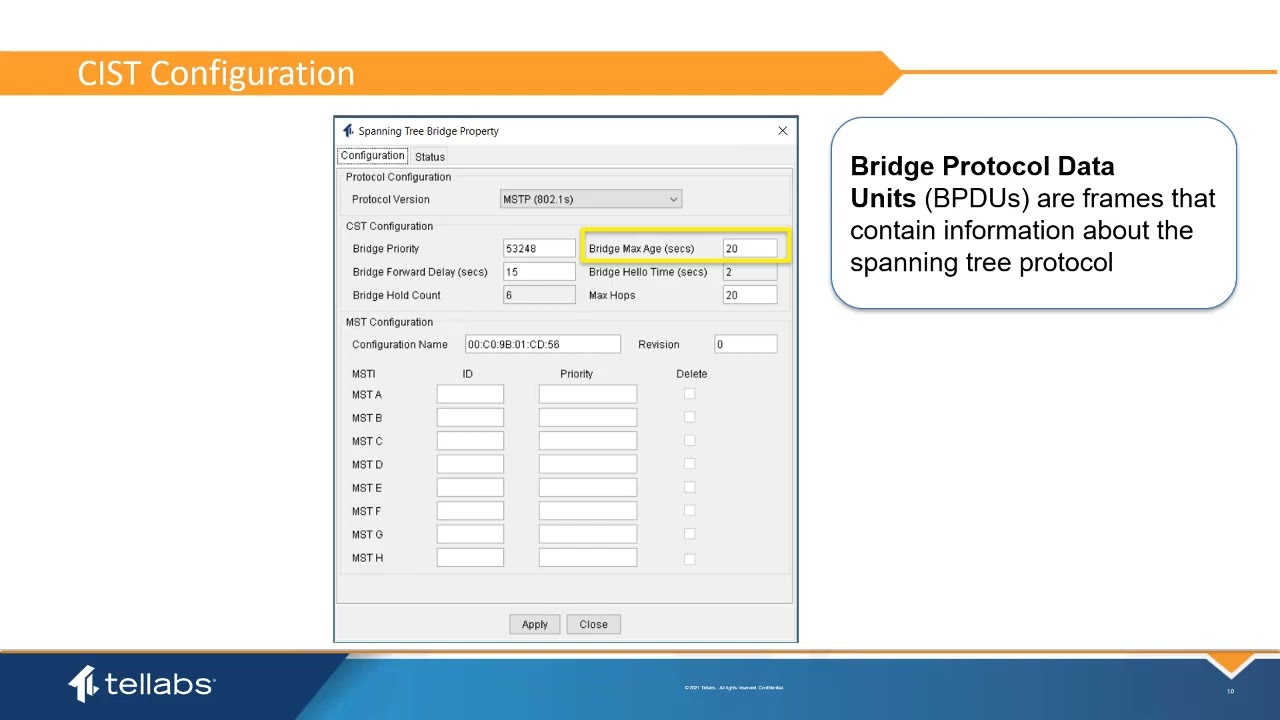Click the Revision field
The width and height of the screenshot is (1280, 720).
click(x=746, y=344)
